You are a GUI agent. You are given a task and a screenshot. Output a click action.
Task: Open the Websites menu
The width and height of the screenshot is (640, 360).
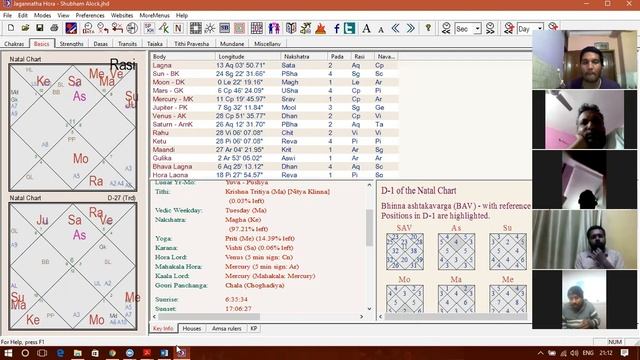(x=122, y=16)
